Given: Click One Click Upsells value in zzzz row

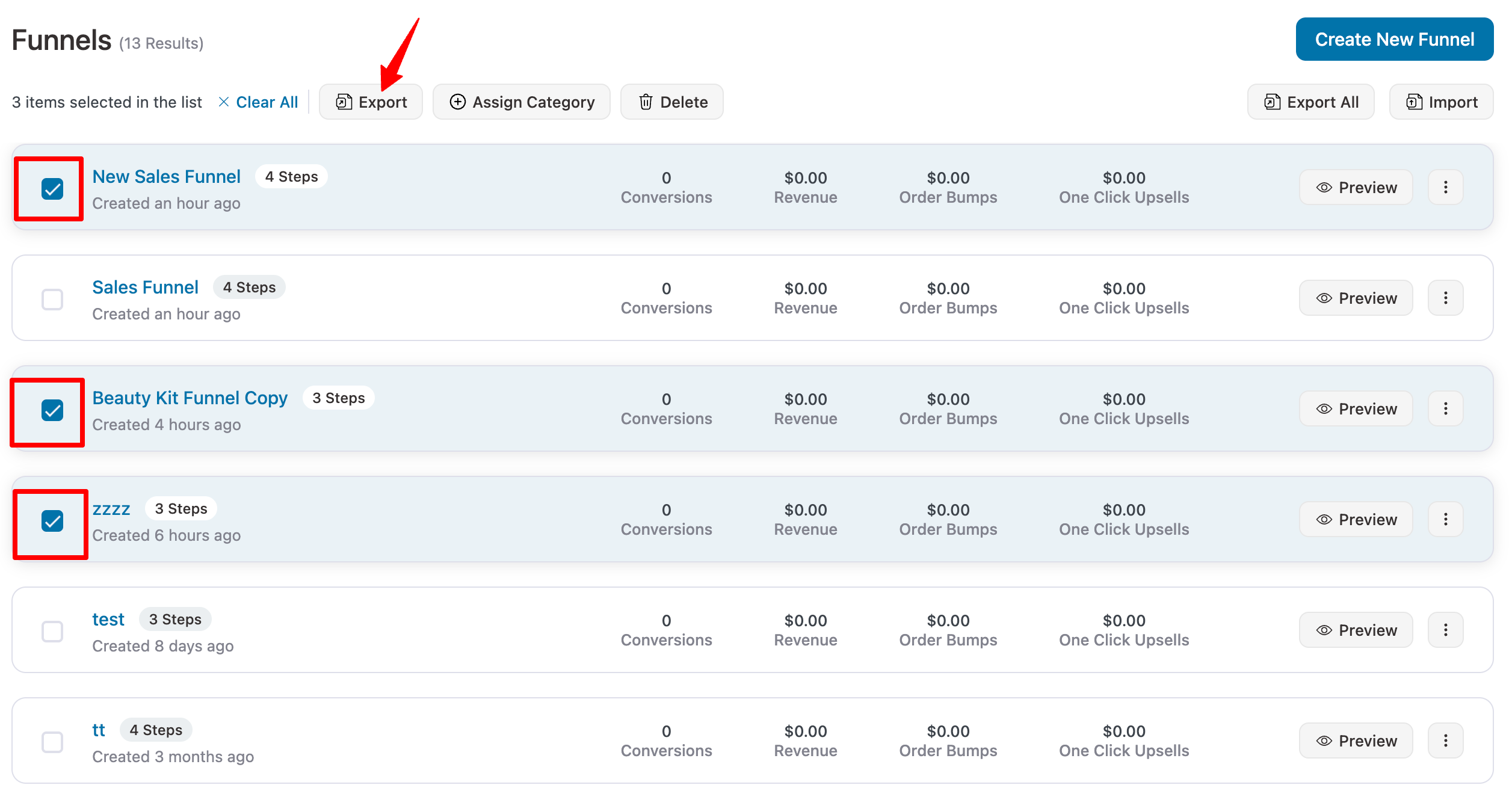Looking at the screenshot, I should click(1124, 510).
